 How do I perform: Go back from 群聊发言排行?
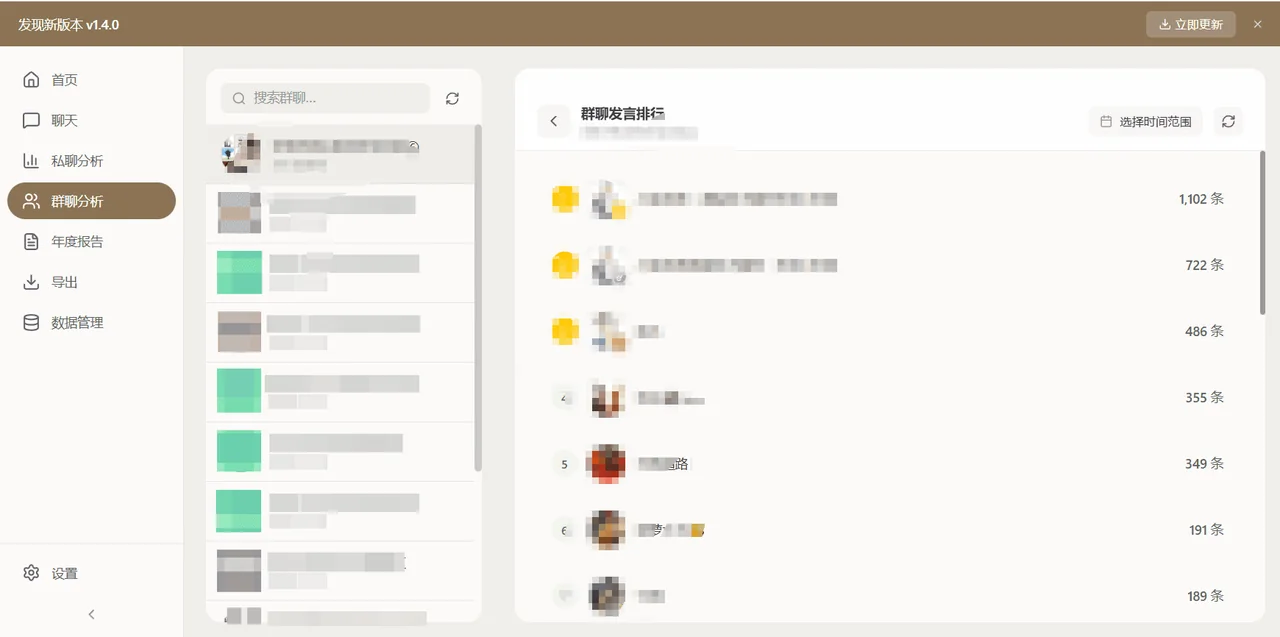tap(553, 121)
